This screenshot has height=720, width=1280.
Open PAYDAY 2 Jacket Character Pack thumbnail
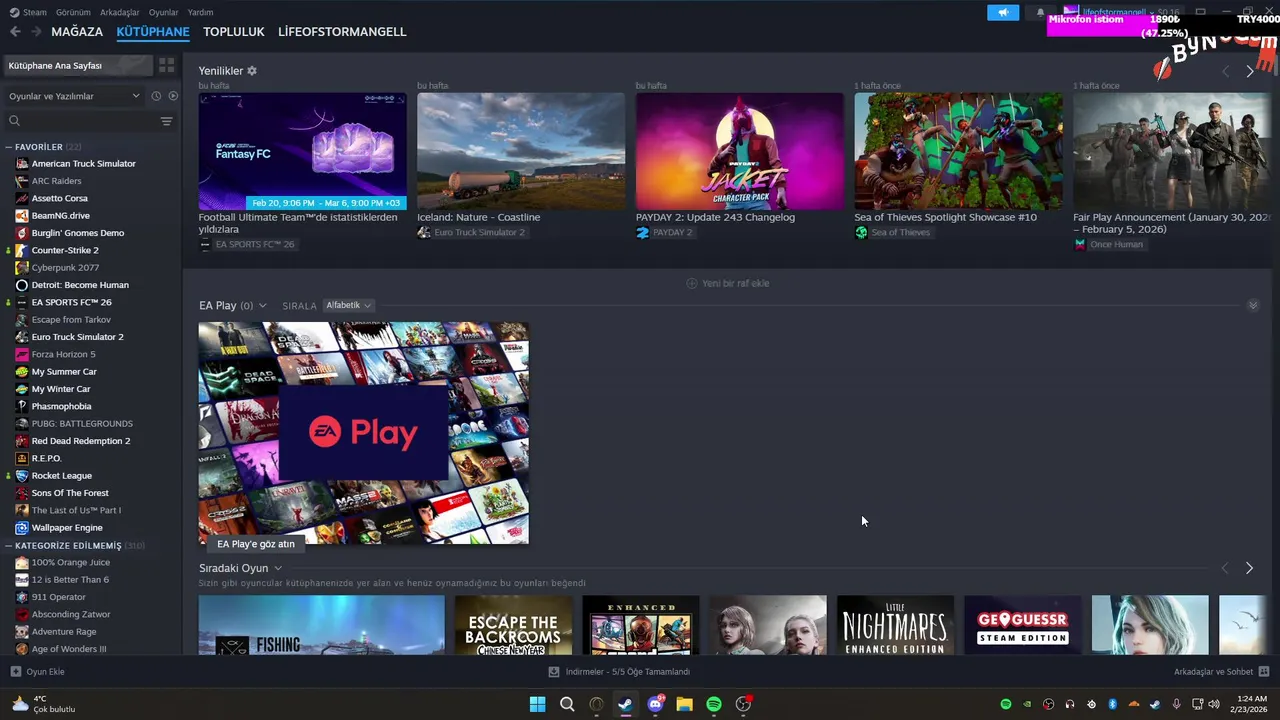coord(740,151)
